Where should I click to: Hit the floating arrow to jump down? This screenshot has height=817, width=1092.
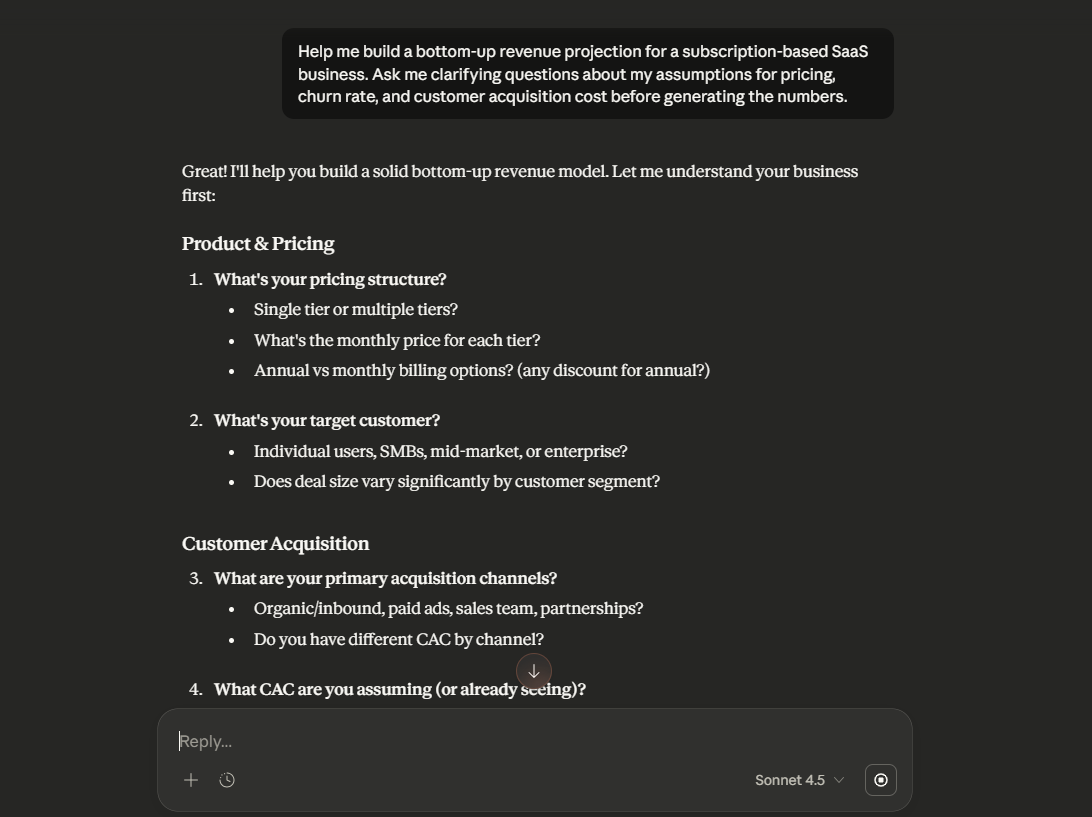point(534,671)
